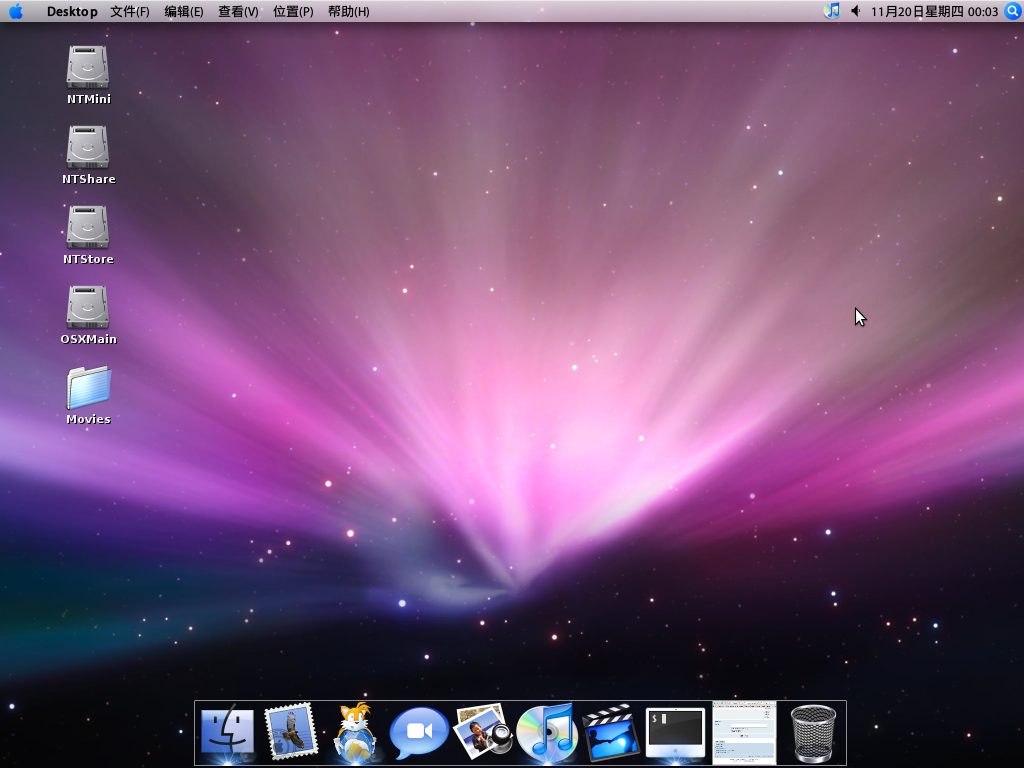Open the Spotlight search magnifier
This screenshot has height=768, width=1024.
[1013, 11]
